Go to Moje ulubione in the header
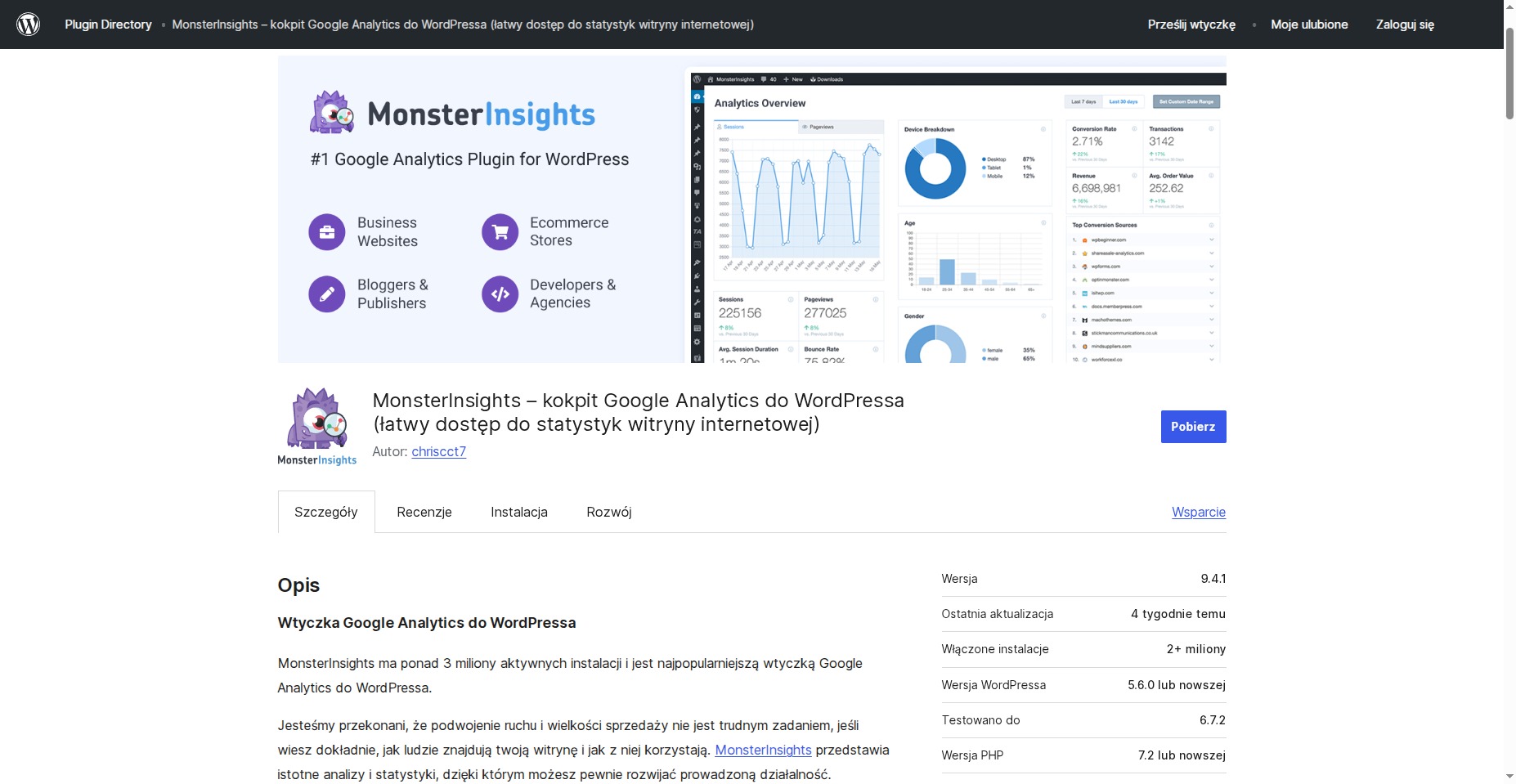Screen dimensions: 1516x784 pyautogui.click(x=1309, y=25)
